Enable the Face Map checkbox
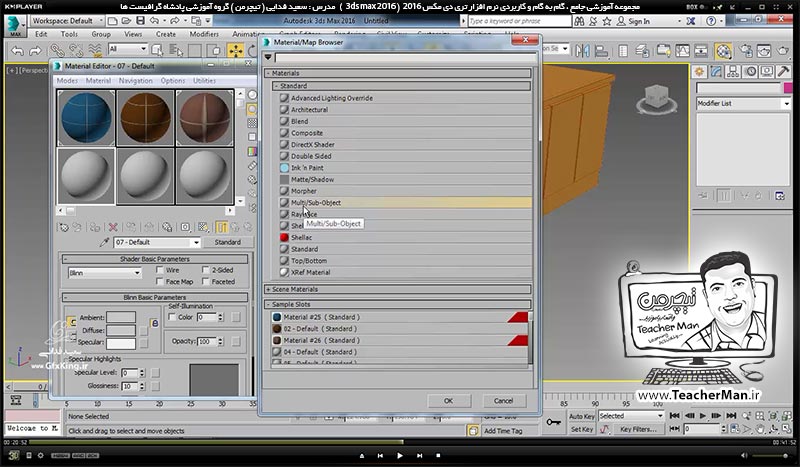Screen dimensions: 800x467 point(160,281)
